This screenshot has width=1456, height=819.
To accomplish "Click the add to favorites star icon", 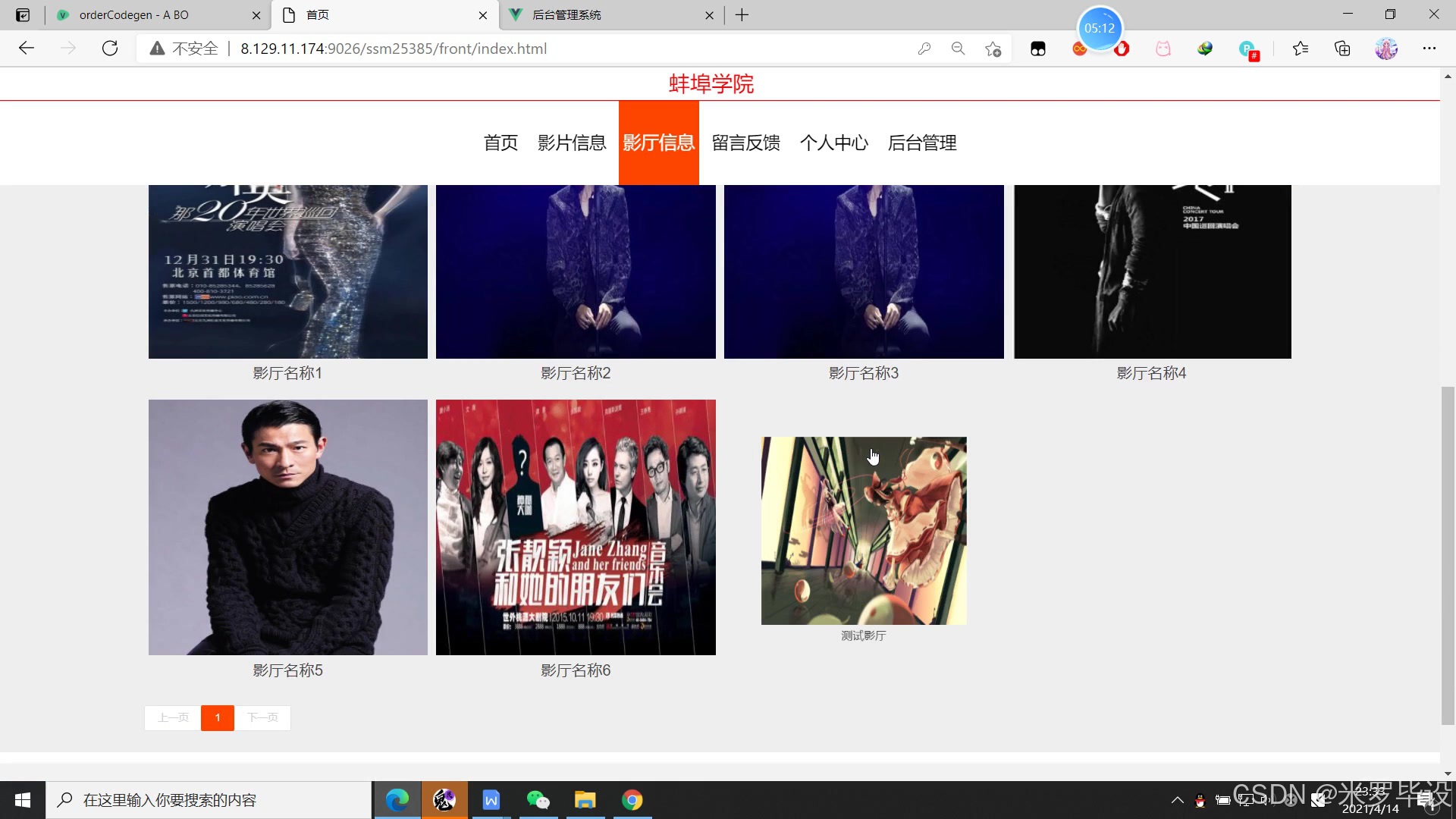I will pyautogui.click(x=993, y=49).
